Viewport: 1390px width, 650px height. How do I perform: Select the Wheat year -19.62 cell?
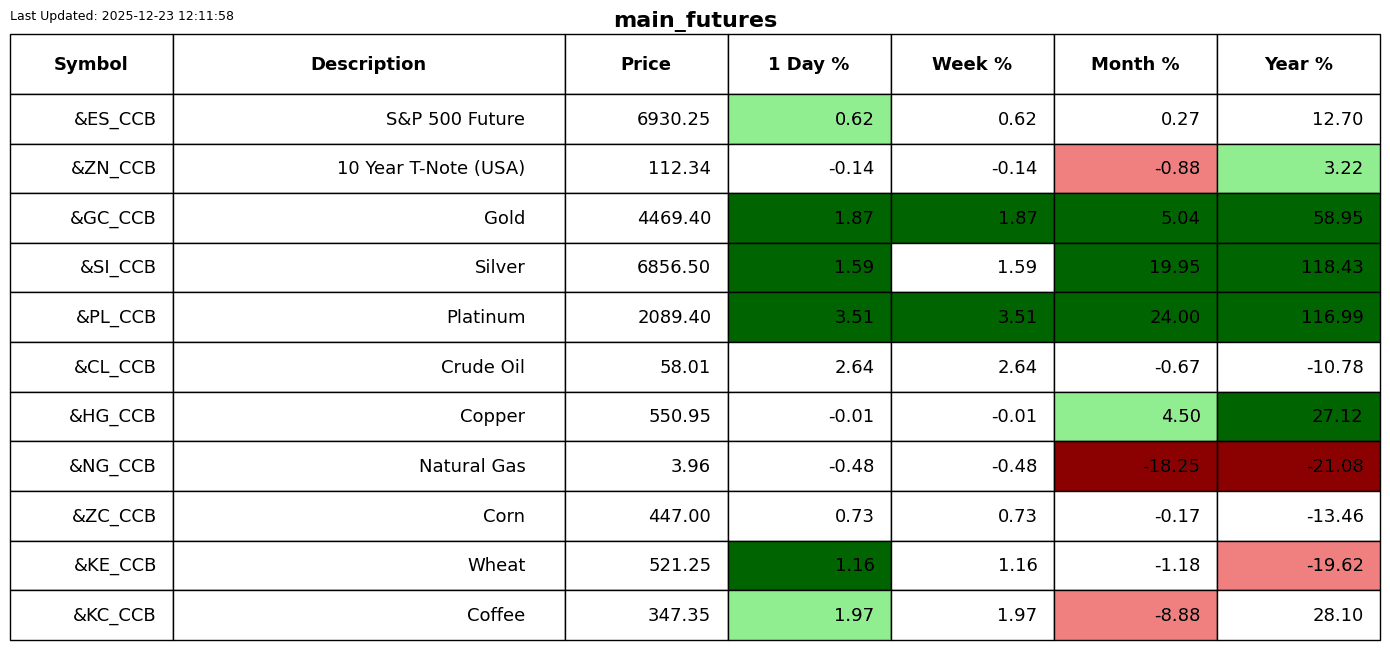(1298, 565)
